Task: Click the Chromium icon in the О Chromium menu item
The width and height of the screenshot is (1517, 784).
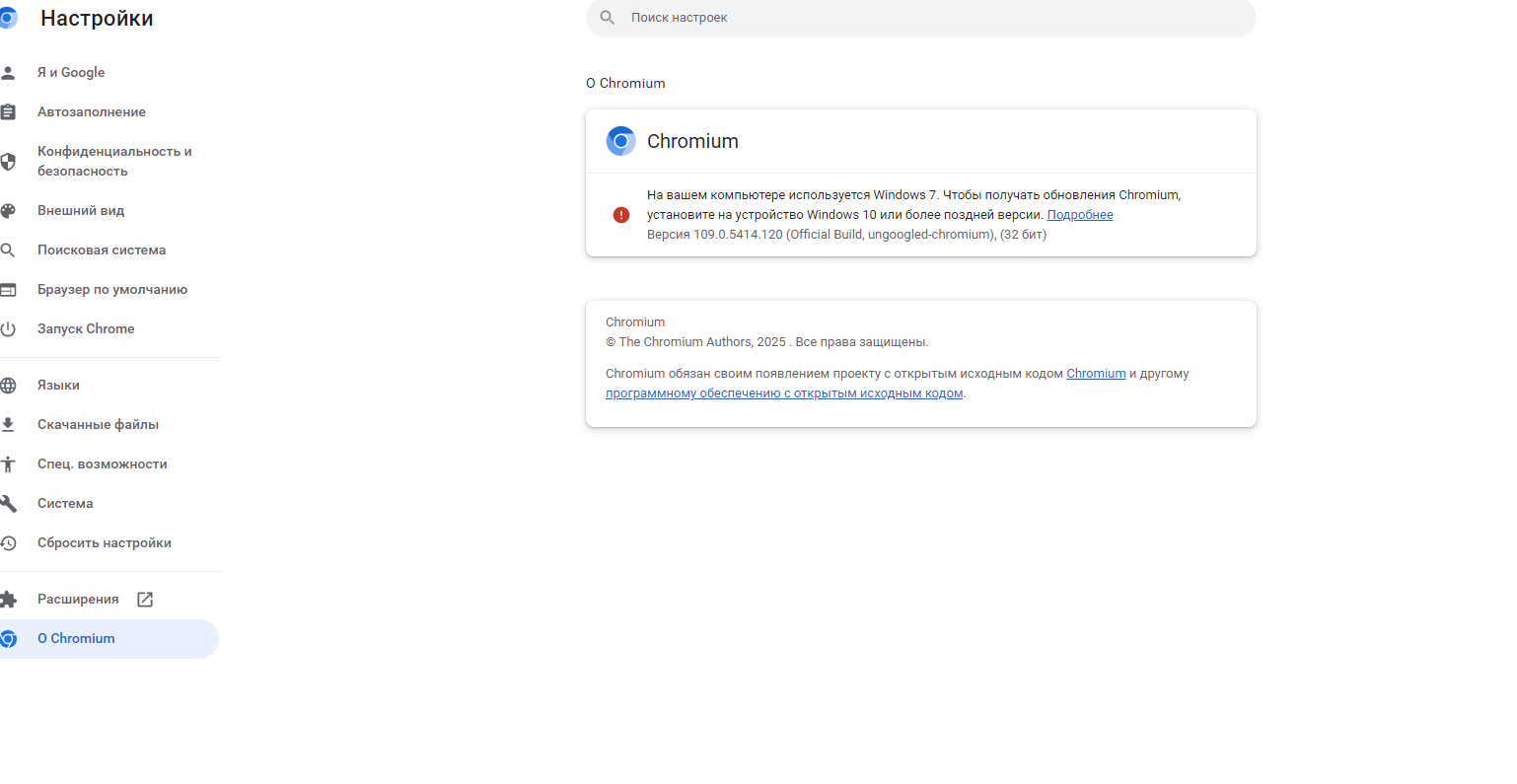Action: pos(8,638)
